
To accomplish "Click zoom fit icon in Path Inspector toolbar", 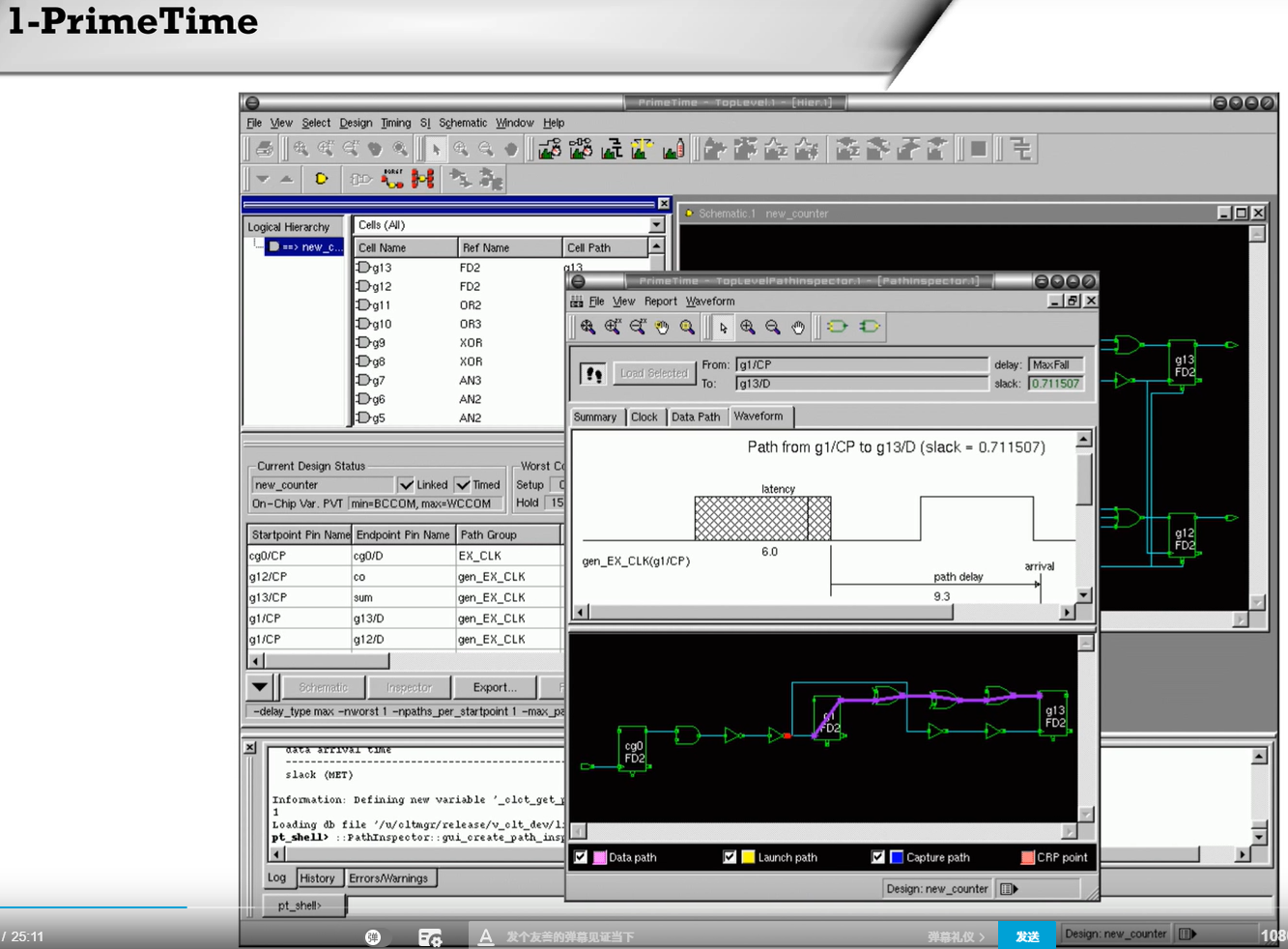I will pos(587,328).
